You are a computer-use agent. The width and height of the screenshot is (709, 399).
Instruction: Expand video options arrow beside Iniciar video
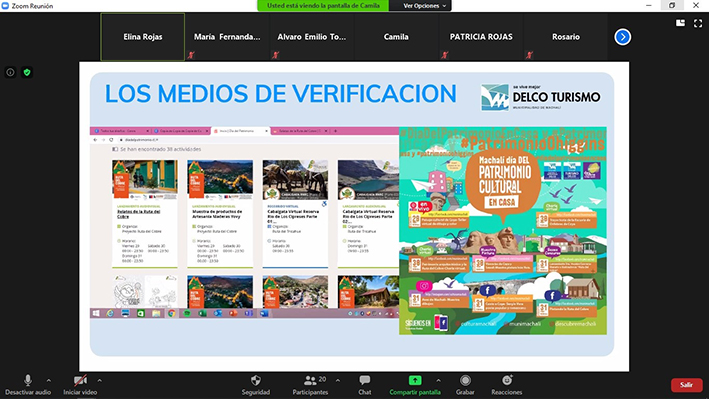[x=99, y=380]
